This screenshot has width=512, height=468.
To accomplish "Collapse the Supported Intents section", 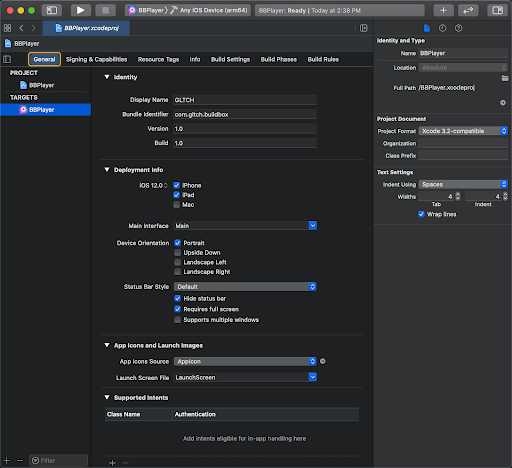I will pyautogui.click(x=107, y=397).
